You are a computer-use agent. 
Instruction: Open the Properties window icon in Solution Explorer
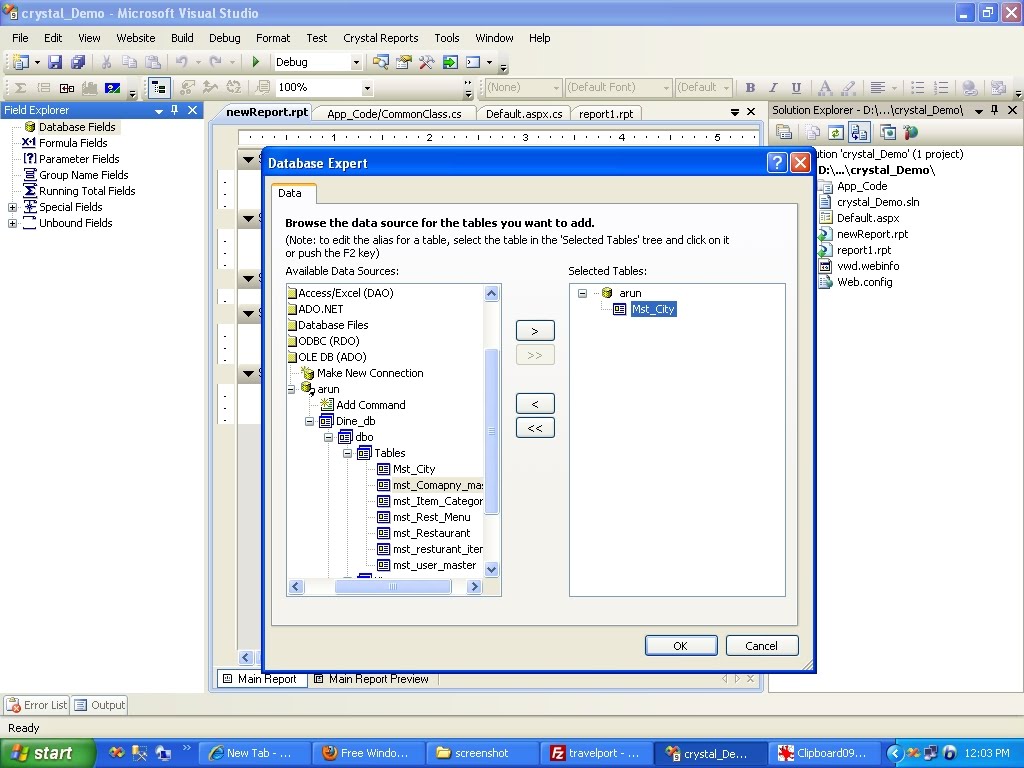[786, 131]
